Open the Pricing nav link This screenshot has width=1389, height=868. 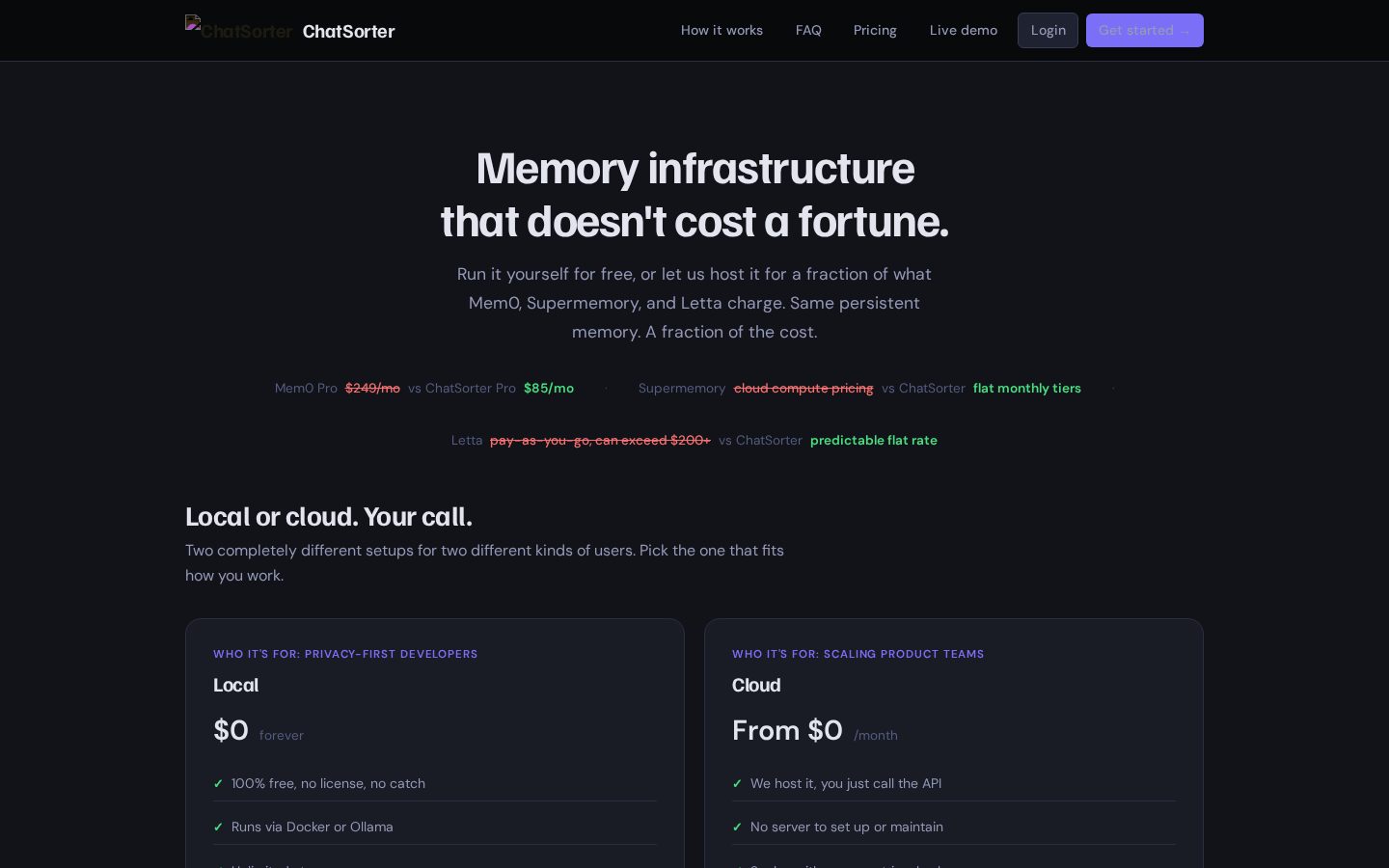(875, 30)
